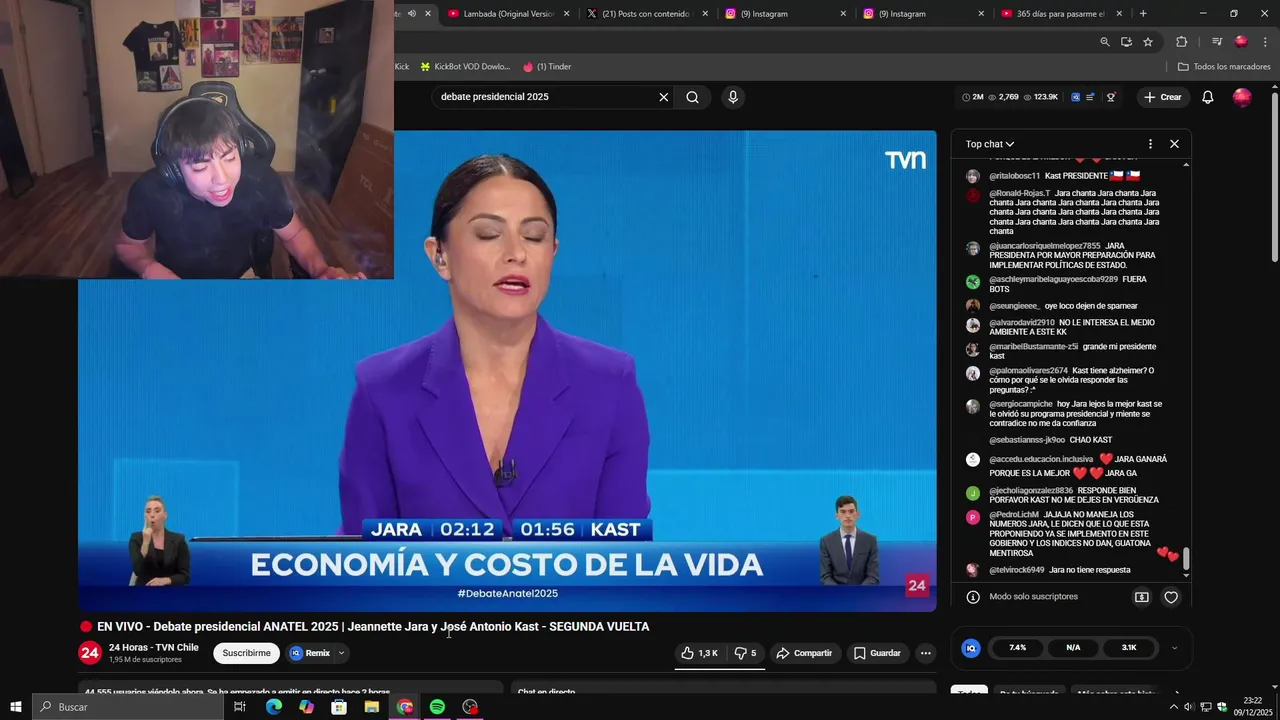This screenshot has height=720, width=1280.
Task: Click the vidIQ icon in YouTube header
Action: pyautogui.click(x=1076, y=97)
